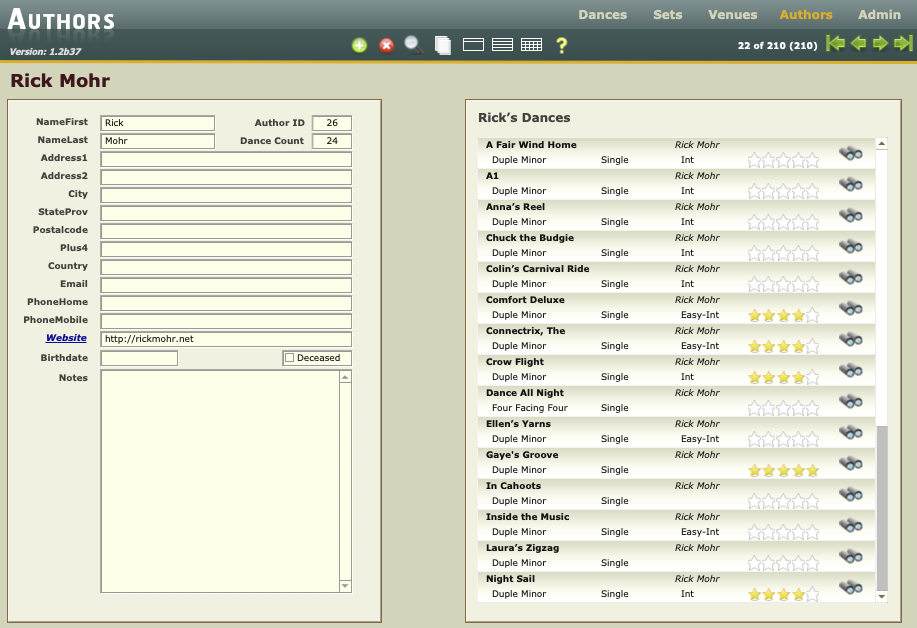917x628 pixels.
Task: Click the green add new record icon
Action: (360, 45)
